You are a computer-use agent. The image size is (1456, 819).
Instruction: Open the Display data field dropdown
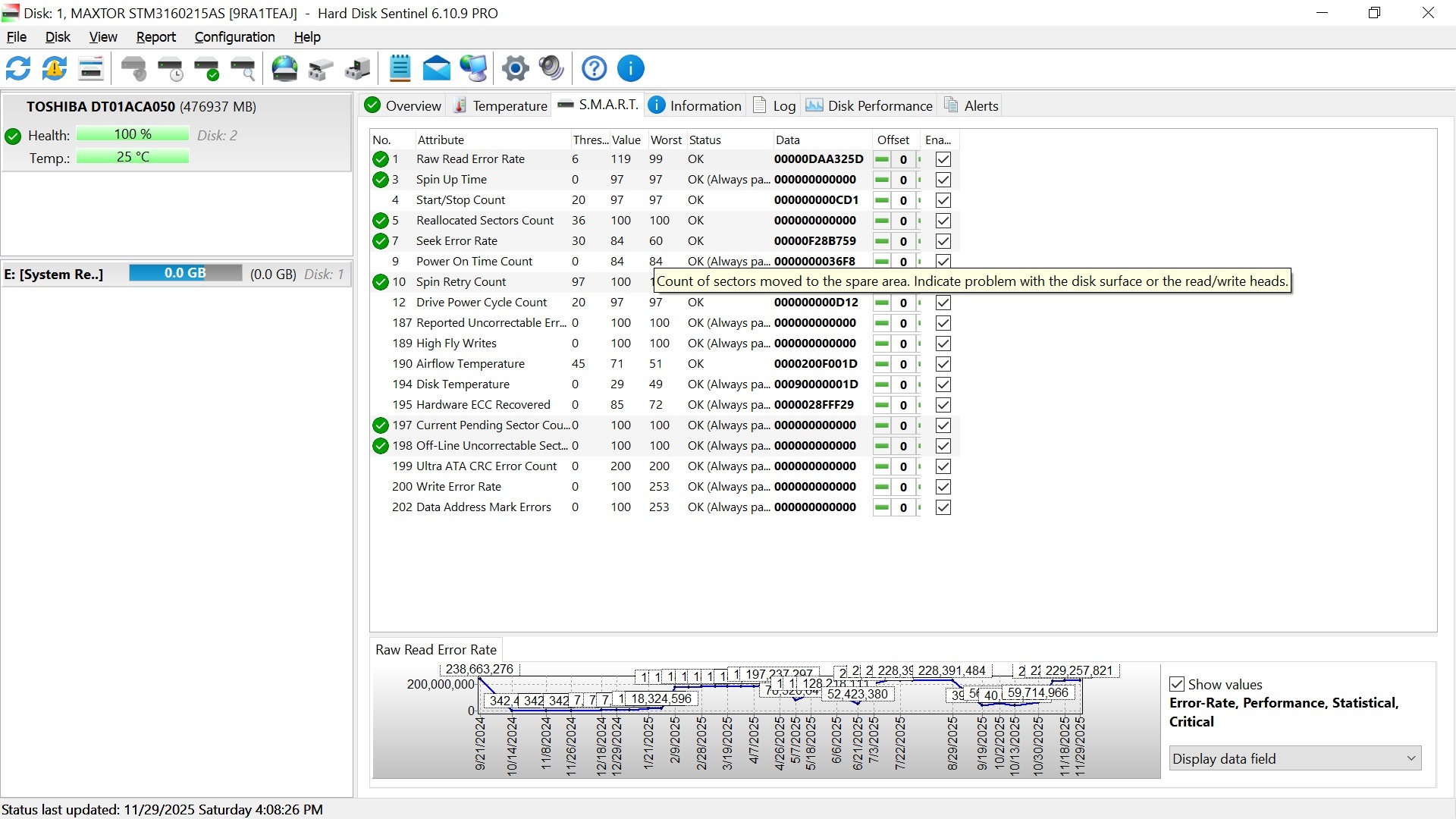pos(1294,758)
